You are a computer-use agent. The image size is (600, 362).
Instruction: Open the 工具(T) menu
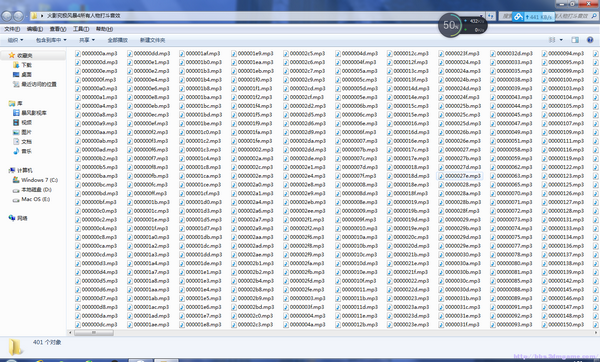[x=81, y=29]
